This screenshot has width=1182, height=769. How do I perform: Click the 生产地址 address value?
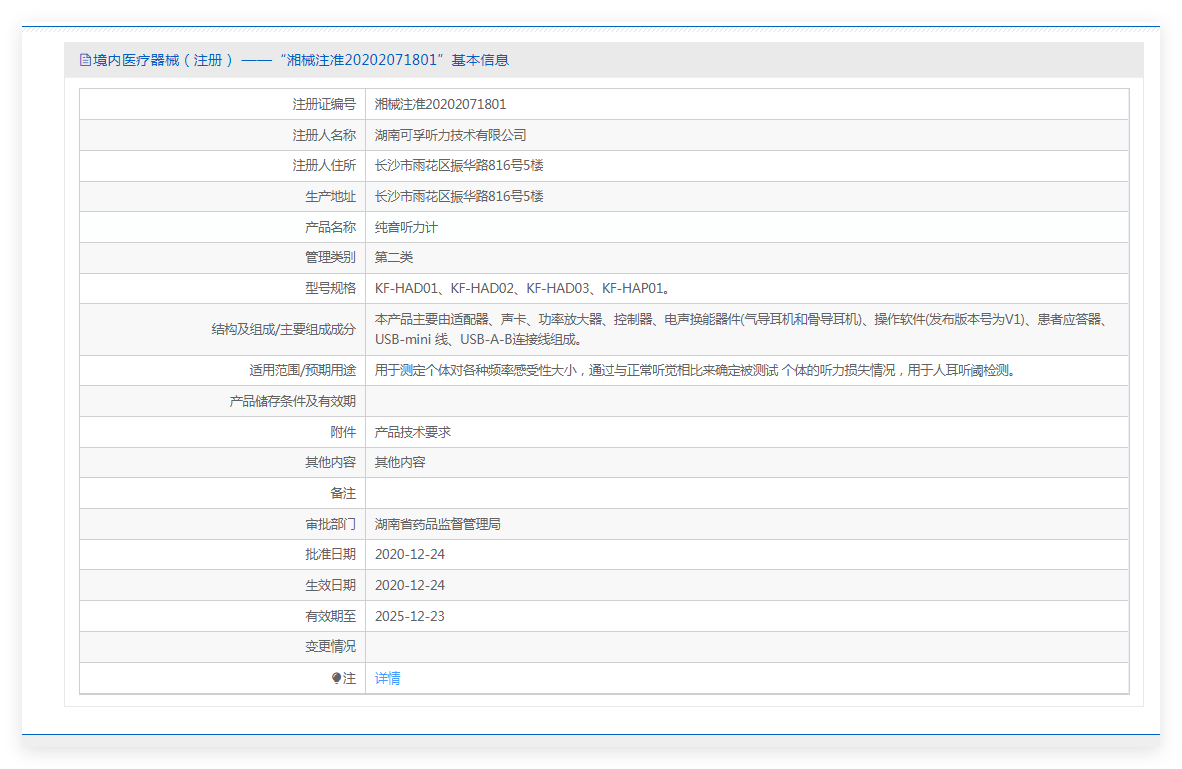coord(459,196)
